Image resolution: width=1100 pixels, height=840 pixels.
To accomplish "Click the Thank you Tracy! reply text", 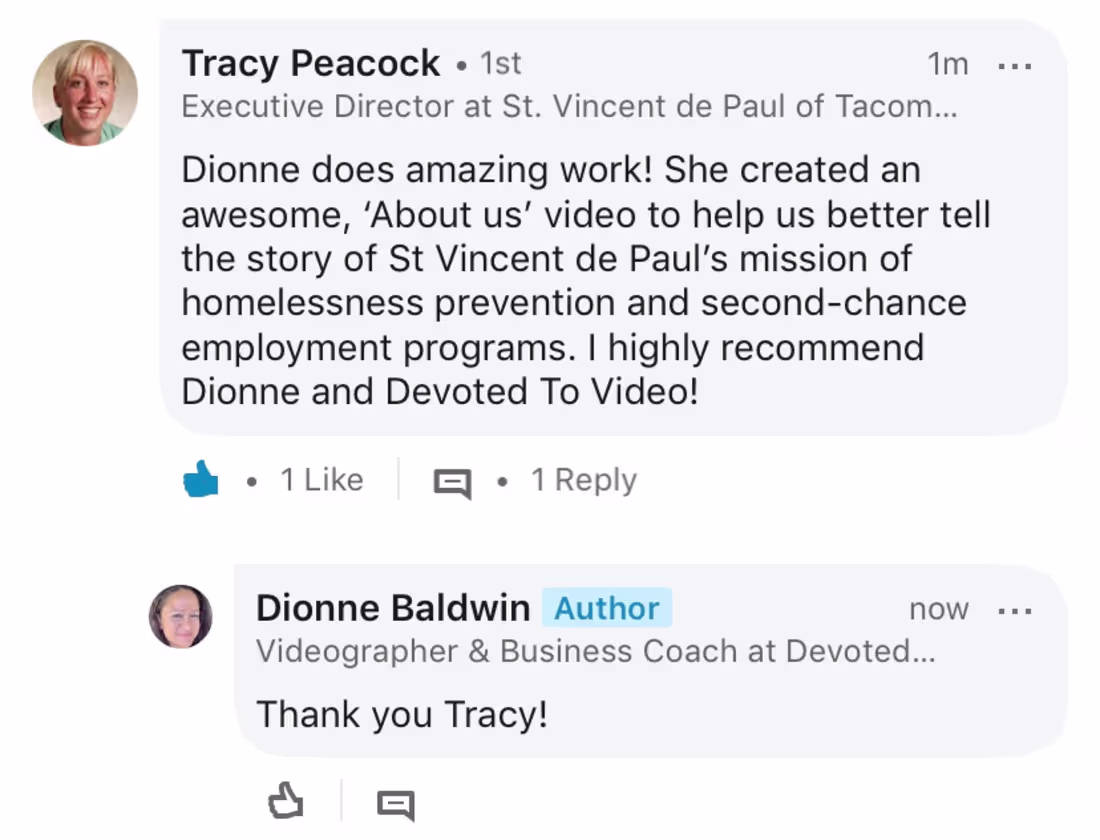I will [402, 715].
